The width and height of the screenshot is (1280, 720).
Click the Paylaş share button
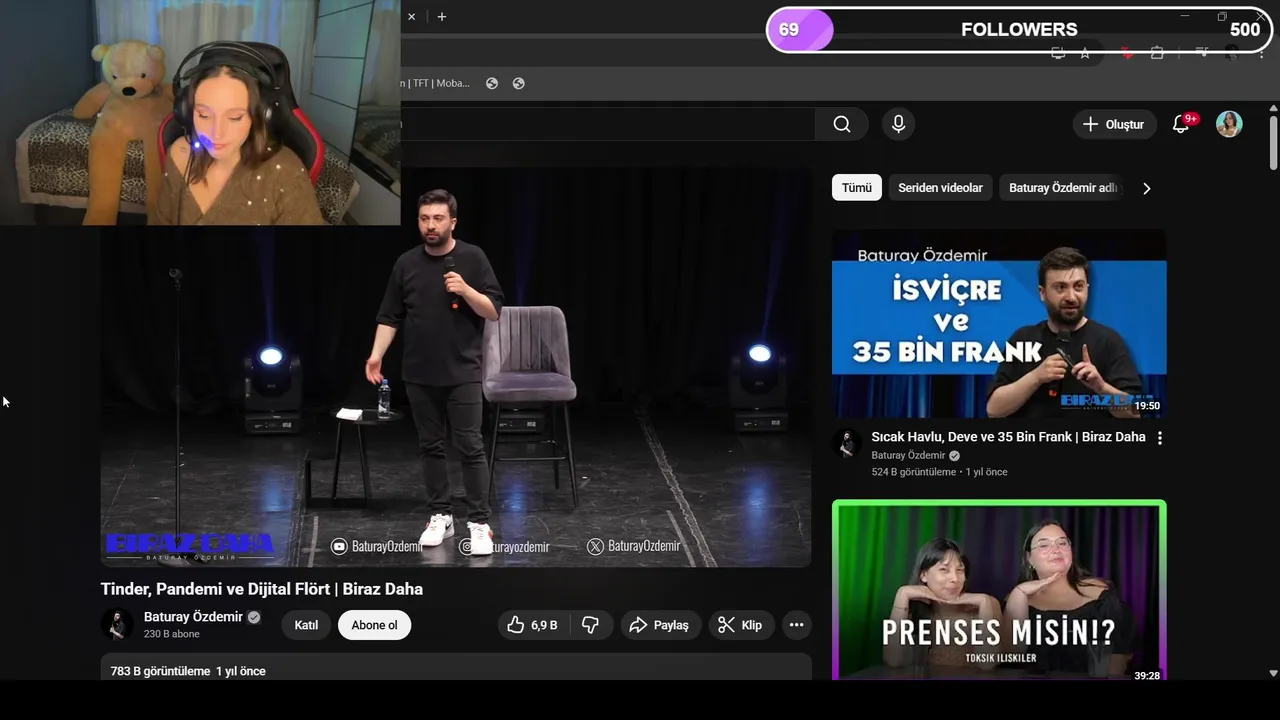[x=660, y=625]
